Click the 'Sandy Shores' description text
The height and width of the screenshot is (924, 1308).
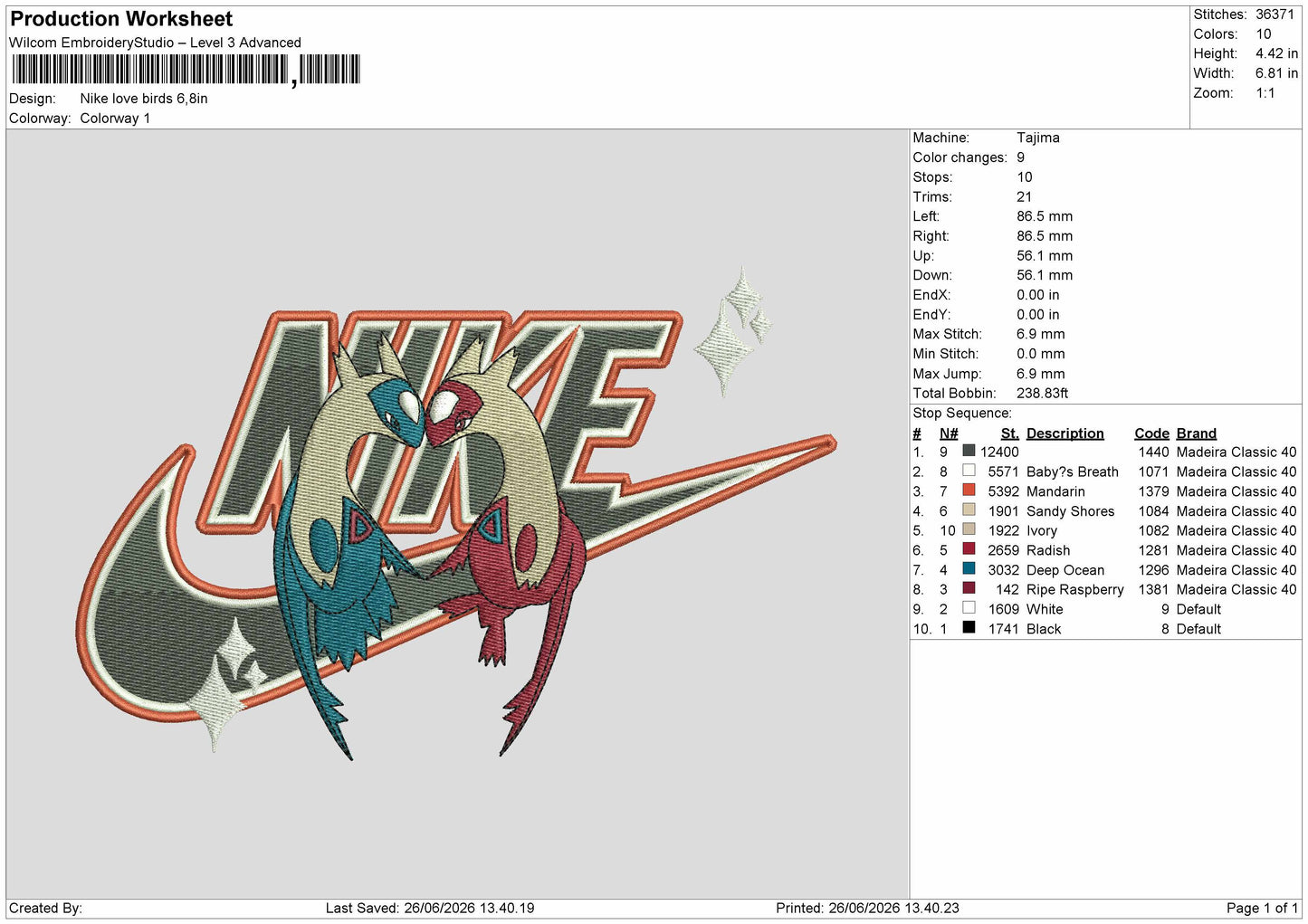click(x=1070, y=511)
